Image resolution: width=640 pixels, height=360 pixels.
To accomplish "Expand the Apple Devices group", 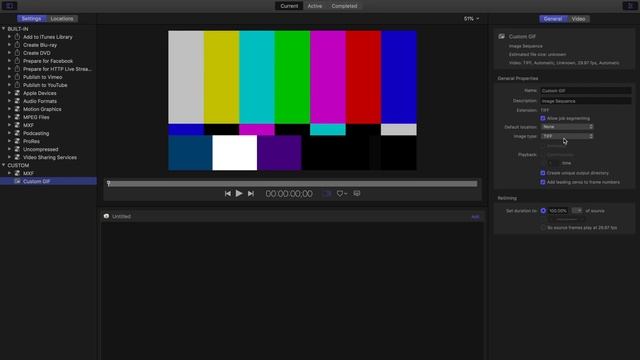I will click(x=9, y=93).
